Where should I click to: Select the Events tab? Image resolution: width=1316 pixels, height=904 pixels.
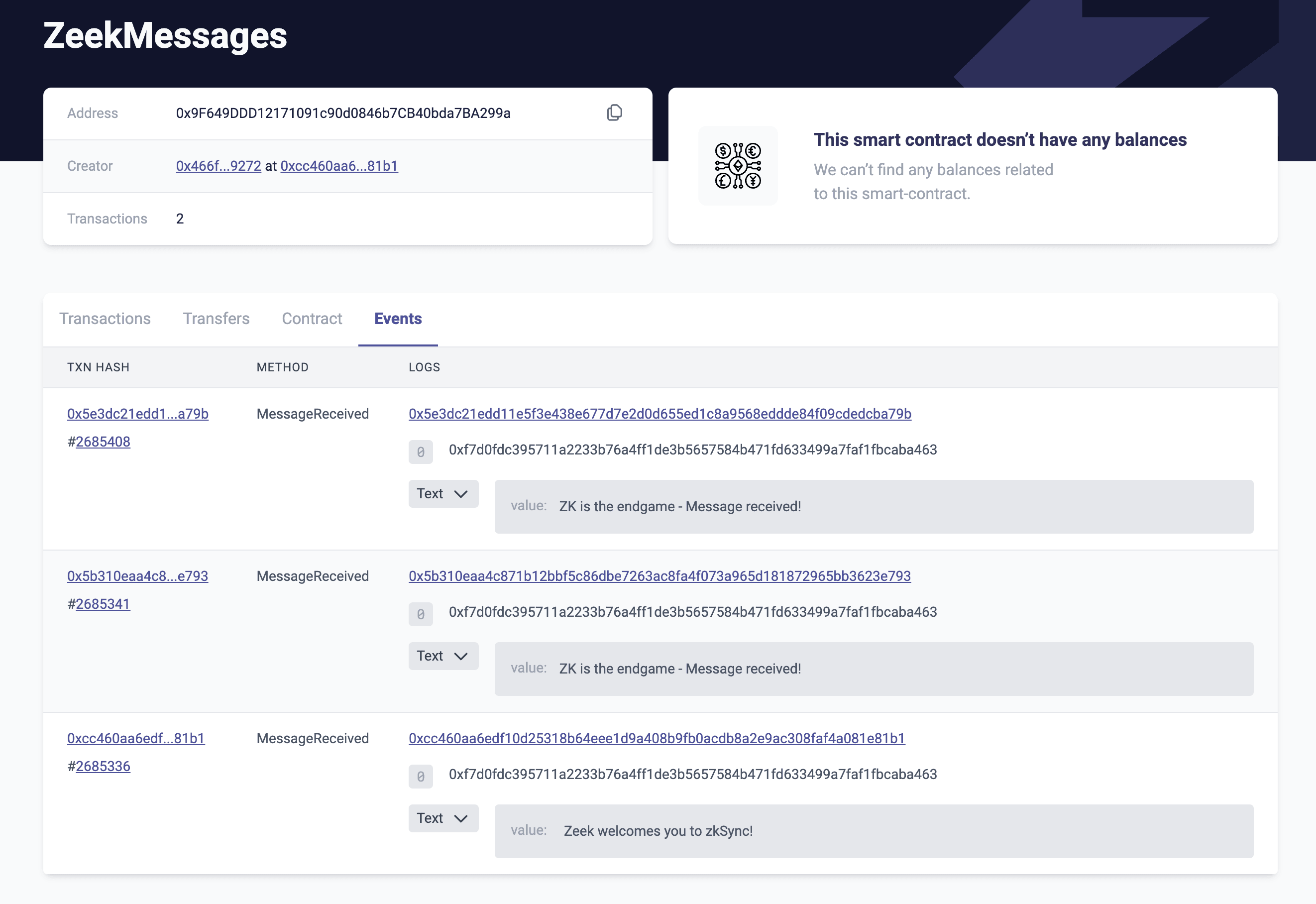point(398,318)
